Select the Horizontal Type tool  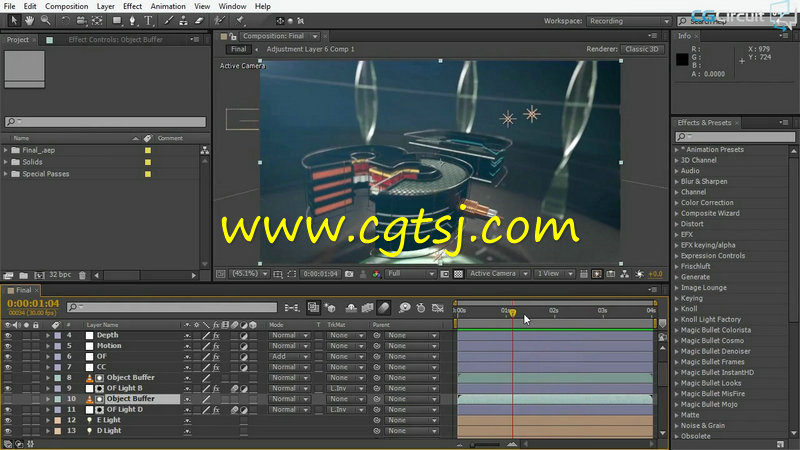pos(148,21)
